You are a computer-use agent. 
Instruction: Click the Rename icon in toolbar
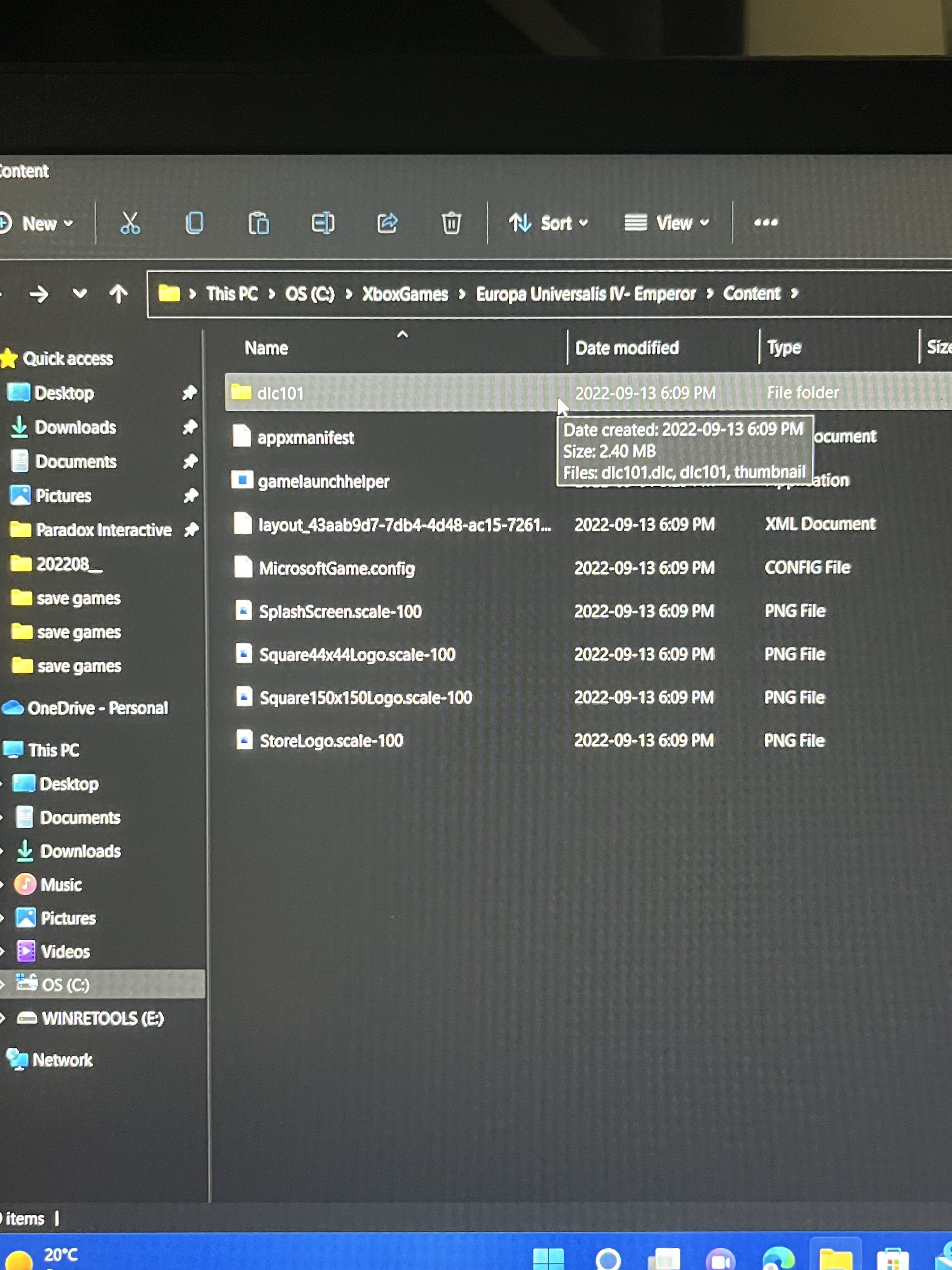[x=323, y=223]
